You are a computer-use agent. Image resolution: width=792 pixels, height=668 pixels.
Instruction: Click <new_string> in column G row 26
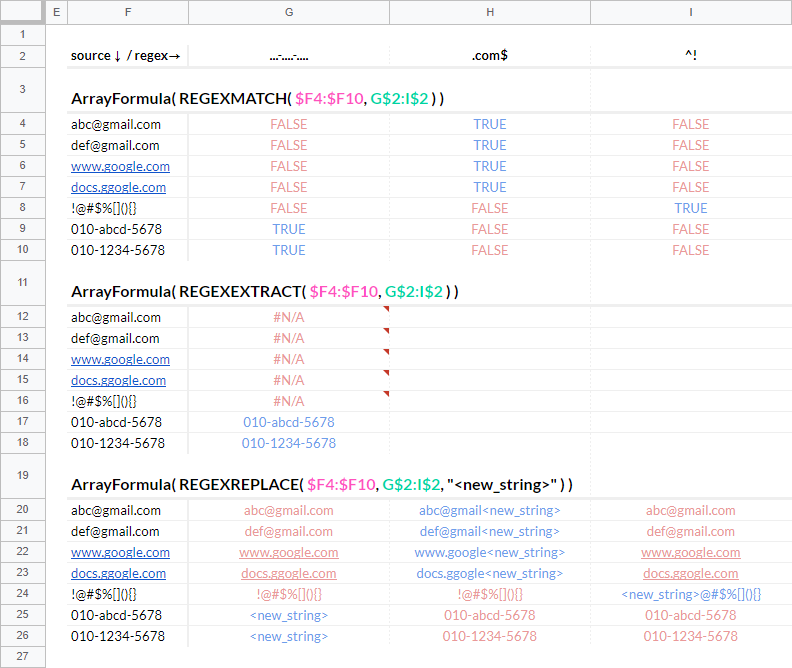coord(289,637)
